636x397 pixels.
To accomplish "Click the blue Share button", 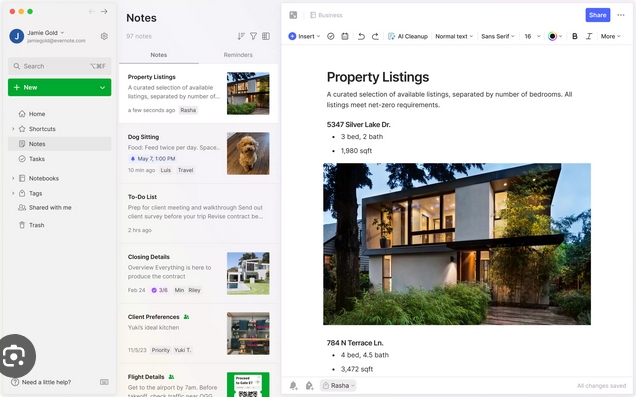I will click(597, 15).
